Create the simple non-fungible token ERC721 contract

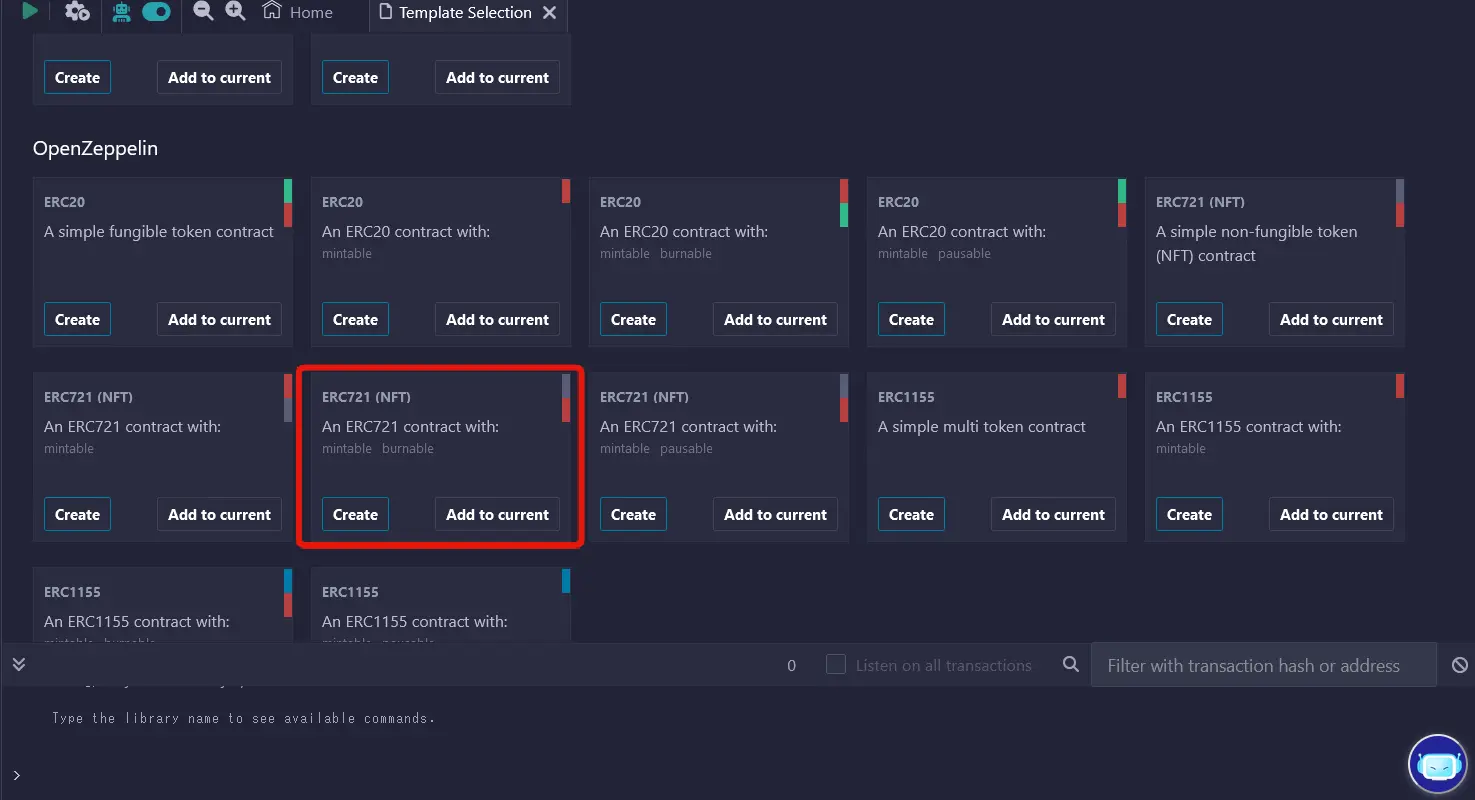point(1189,320)
